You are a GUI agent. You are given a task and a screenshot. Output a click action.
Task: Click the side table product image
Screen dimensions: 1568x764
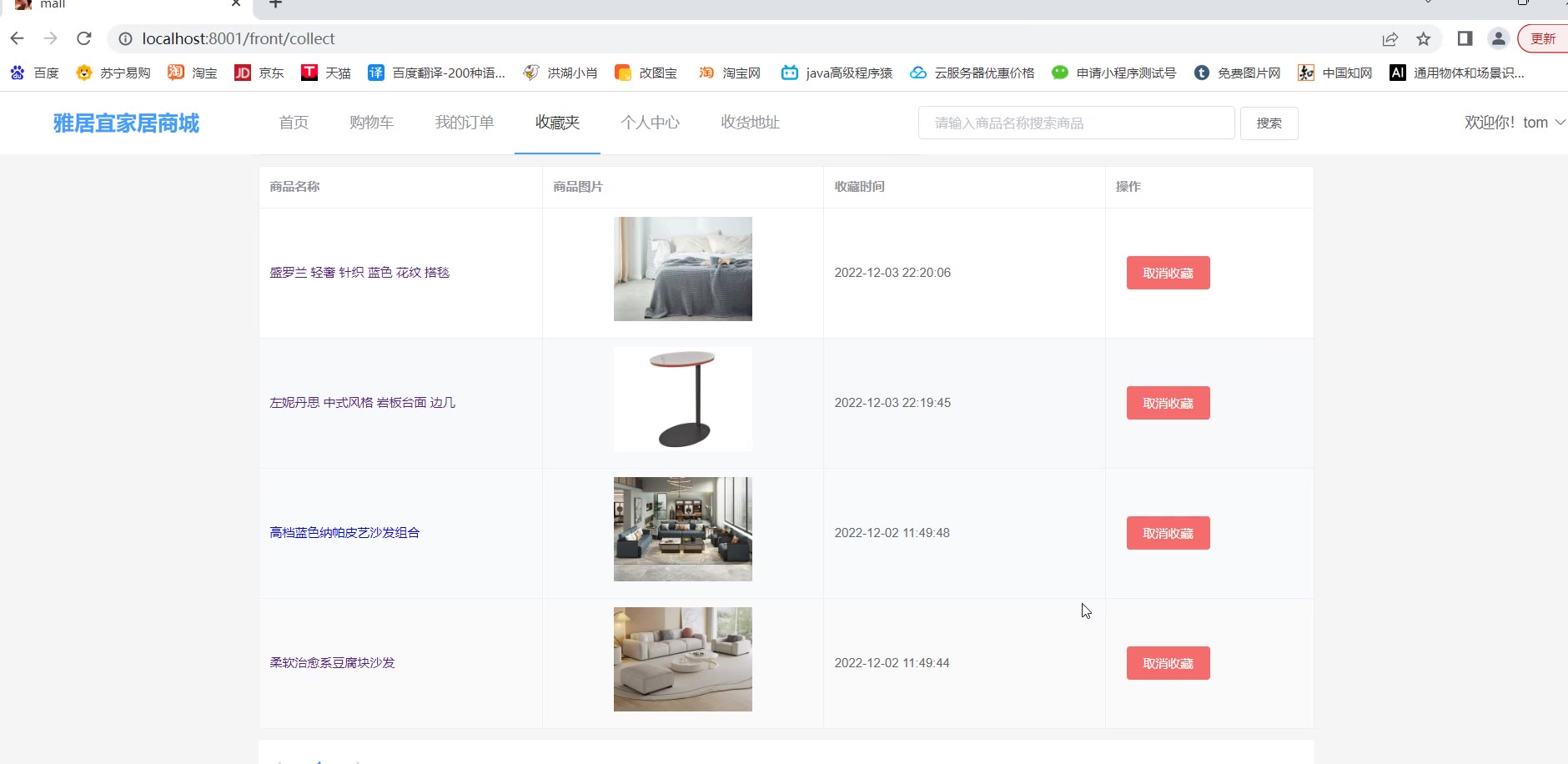point(683,399)
